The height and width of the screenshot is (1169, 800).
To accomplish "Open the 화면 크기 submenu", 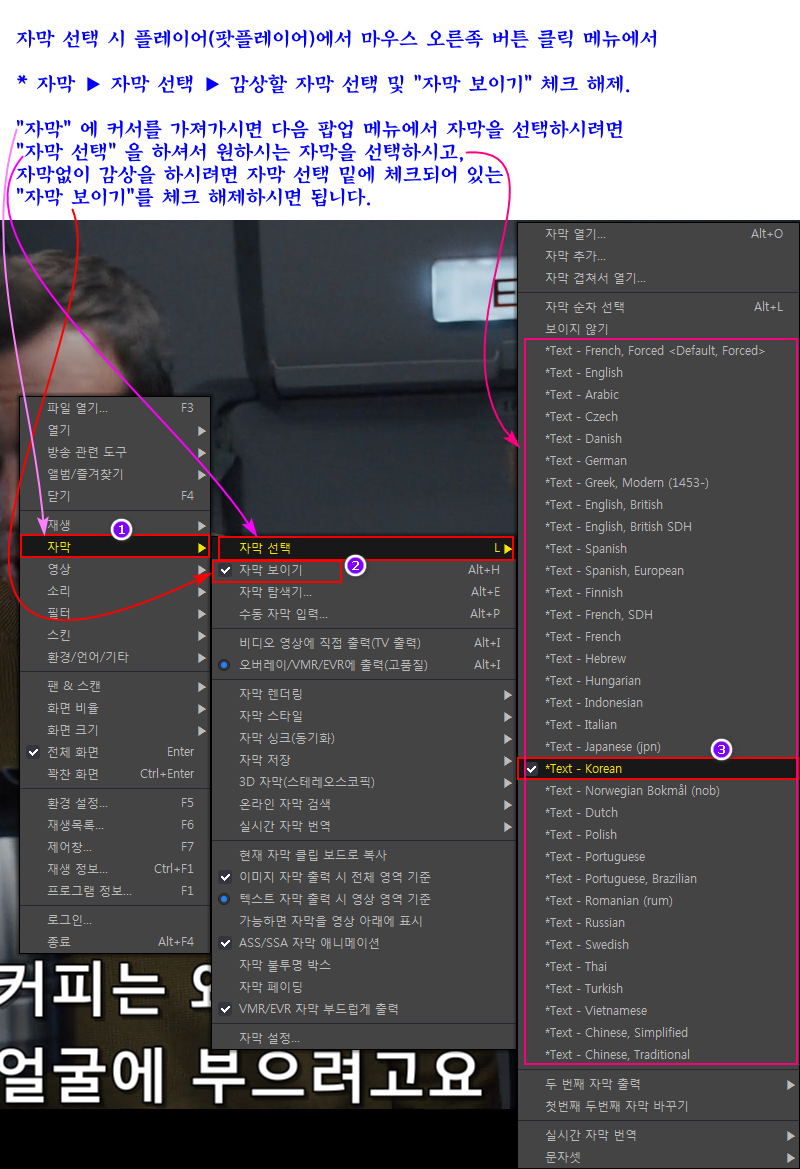I will 115,730.
